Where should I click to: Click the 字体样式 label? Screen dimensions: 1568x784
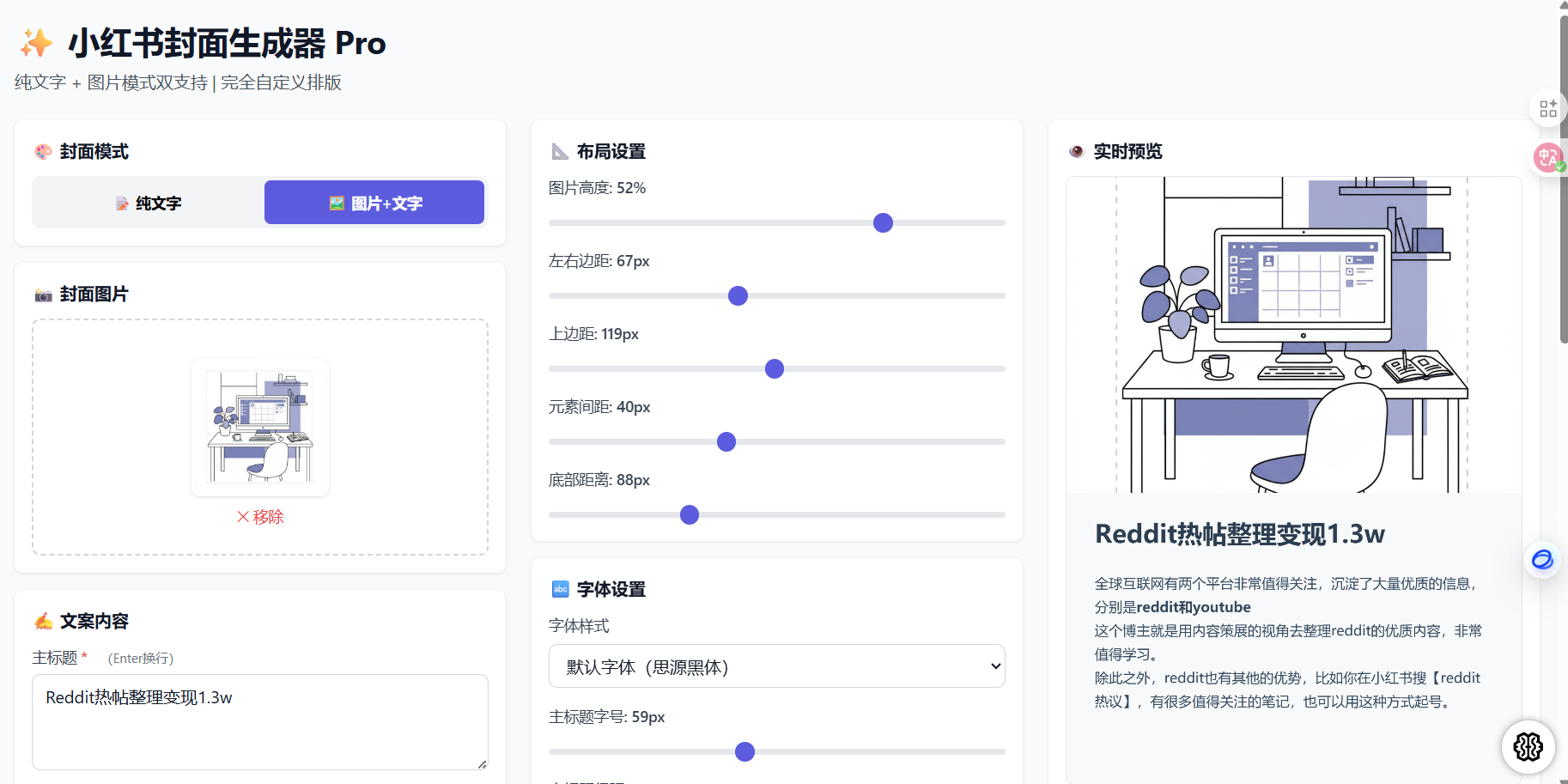pyautogui.click(x=579, y=626)
